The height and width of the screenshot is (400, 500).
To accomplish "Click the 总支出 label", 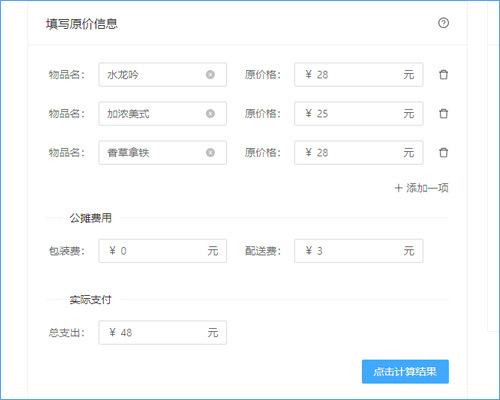I will [67, 332].
